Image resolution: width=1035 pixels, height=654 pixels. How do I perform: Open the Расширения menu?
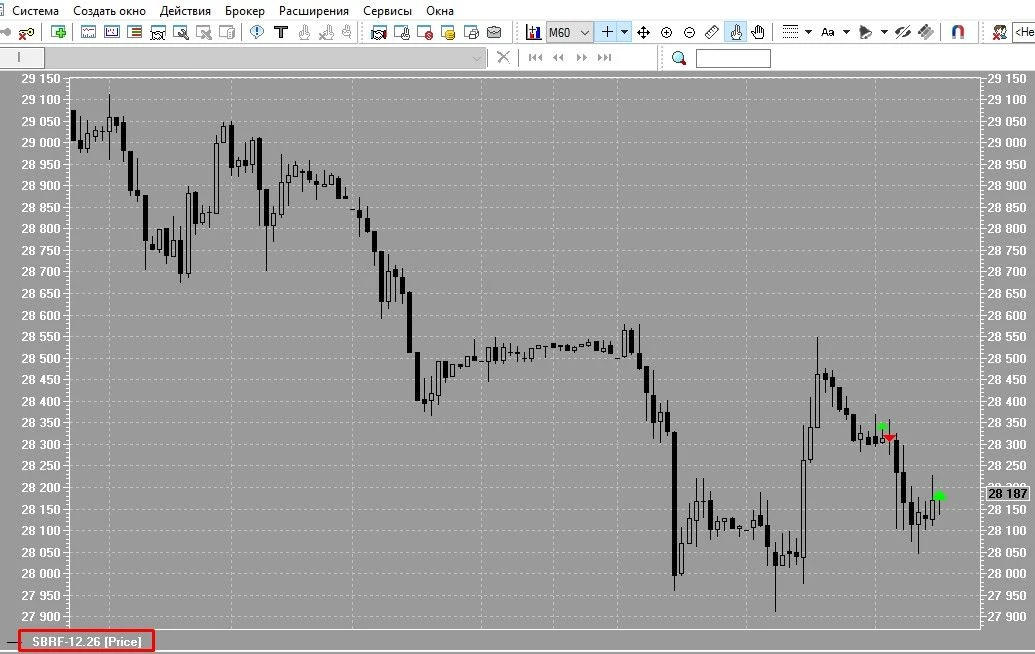tap(314, 11)
